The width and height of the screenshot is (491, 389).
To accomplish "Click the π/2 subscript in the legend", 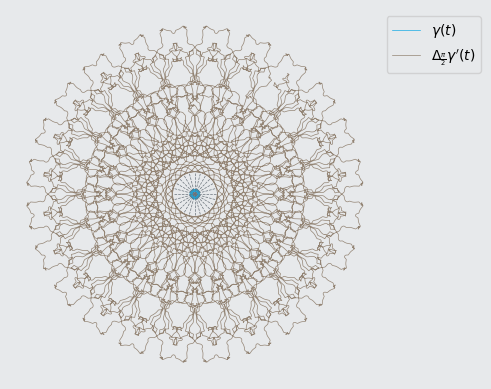I will 443,59.
